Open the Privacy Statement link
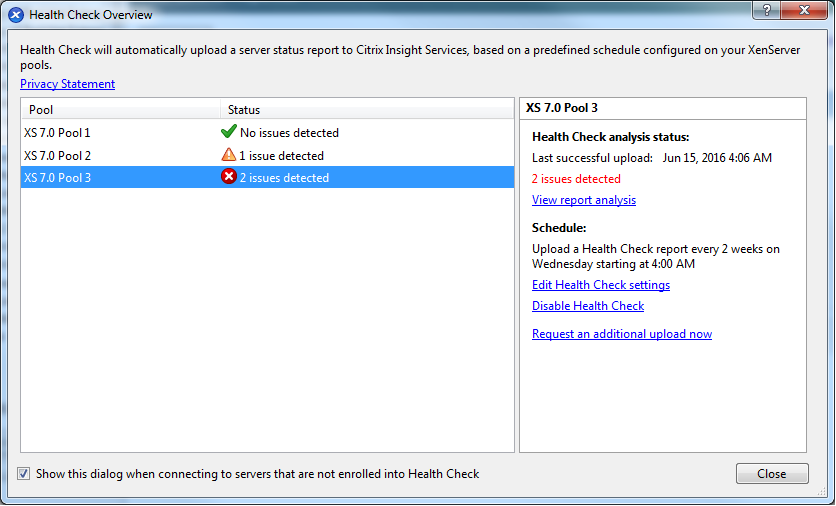836x506 pixels. coord(67,84)
